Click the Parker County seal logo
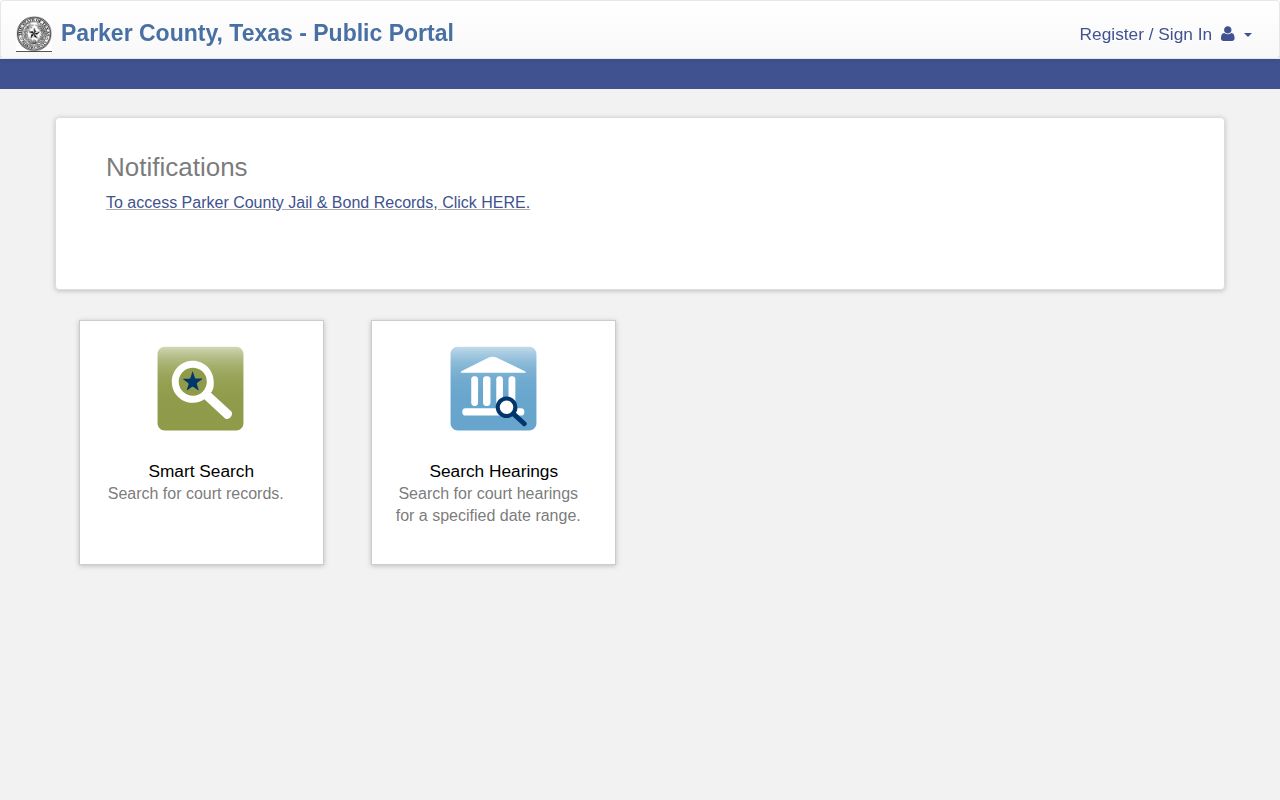This screenshot has width=1280, height=800. pos(34,34)
